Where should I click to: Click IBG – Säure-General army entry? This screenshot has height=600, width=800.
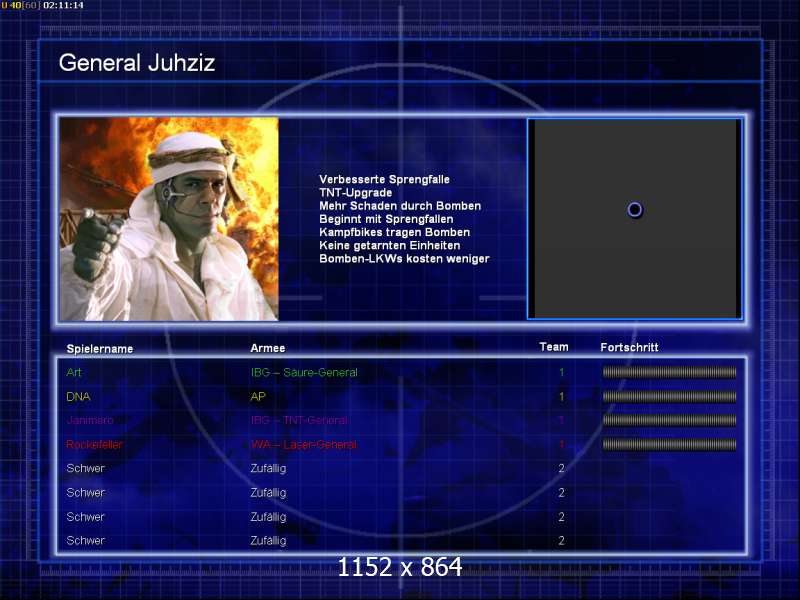[304, 373]
